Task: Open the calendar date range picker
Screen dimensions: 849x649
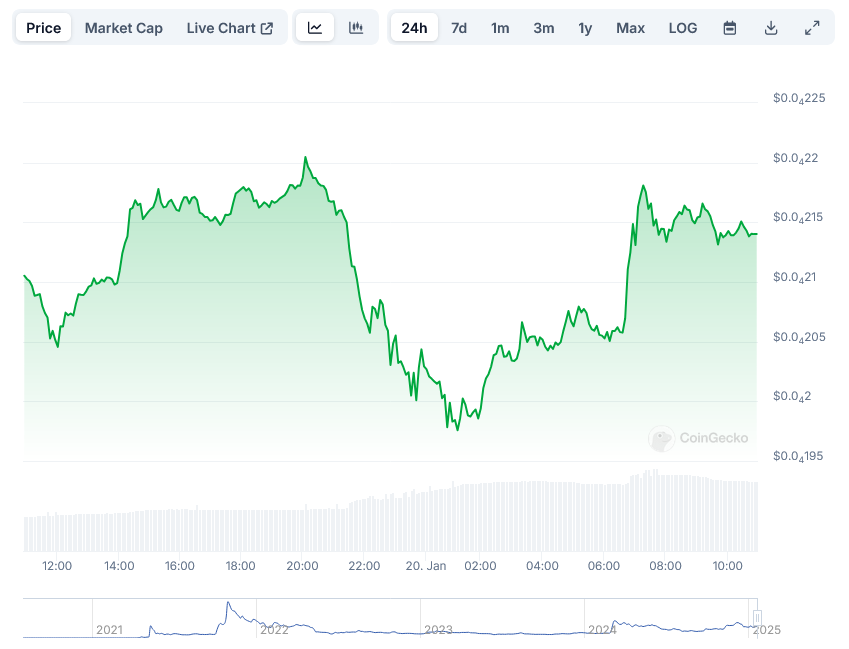Action: click(x=730, y=28)
